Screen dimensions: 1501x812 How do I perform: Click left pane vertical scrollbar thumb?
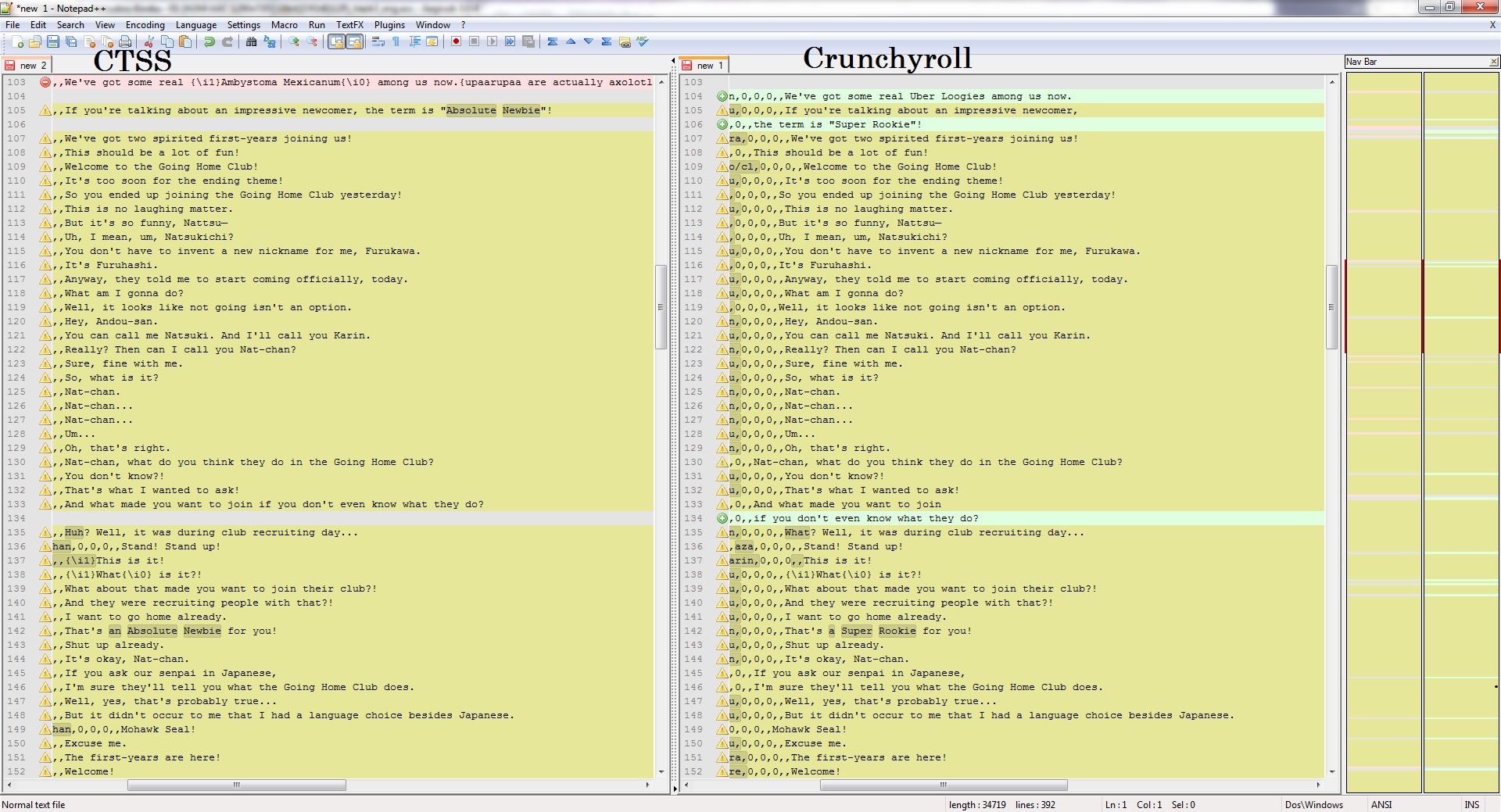661,306
